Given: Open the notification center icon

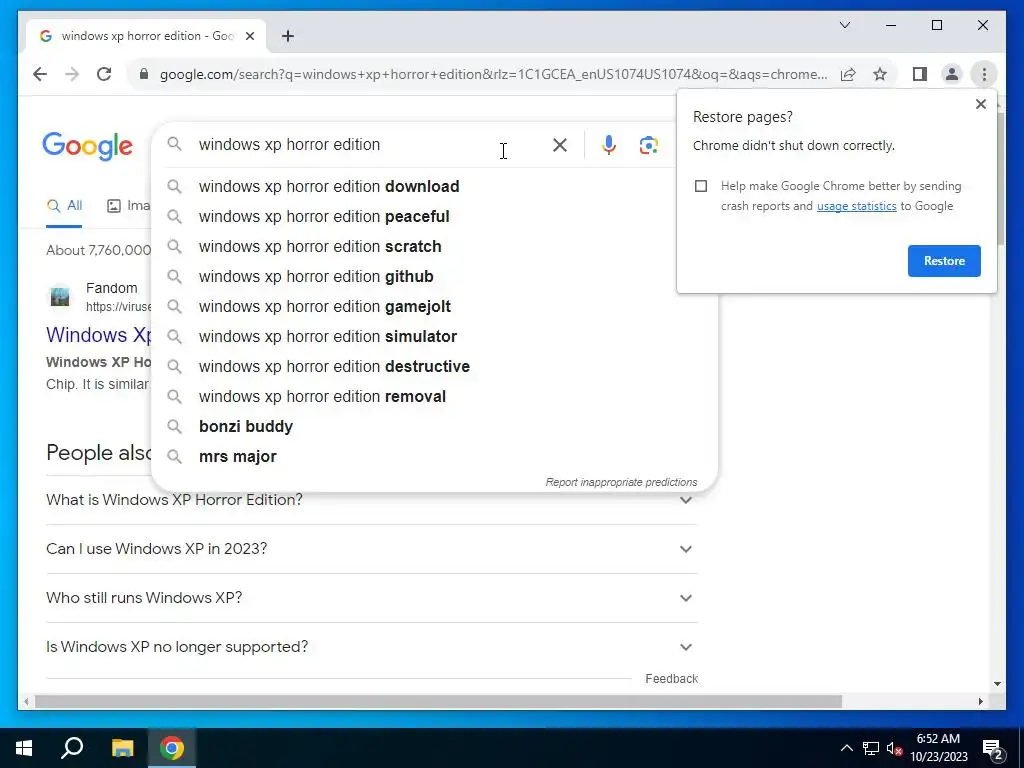Looking at the screenshot, I should (x=993, y=749).
